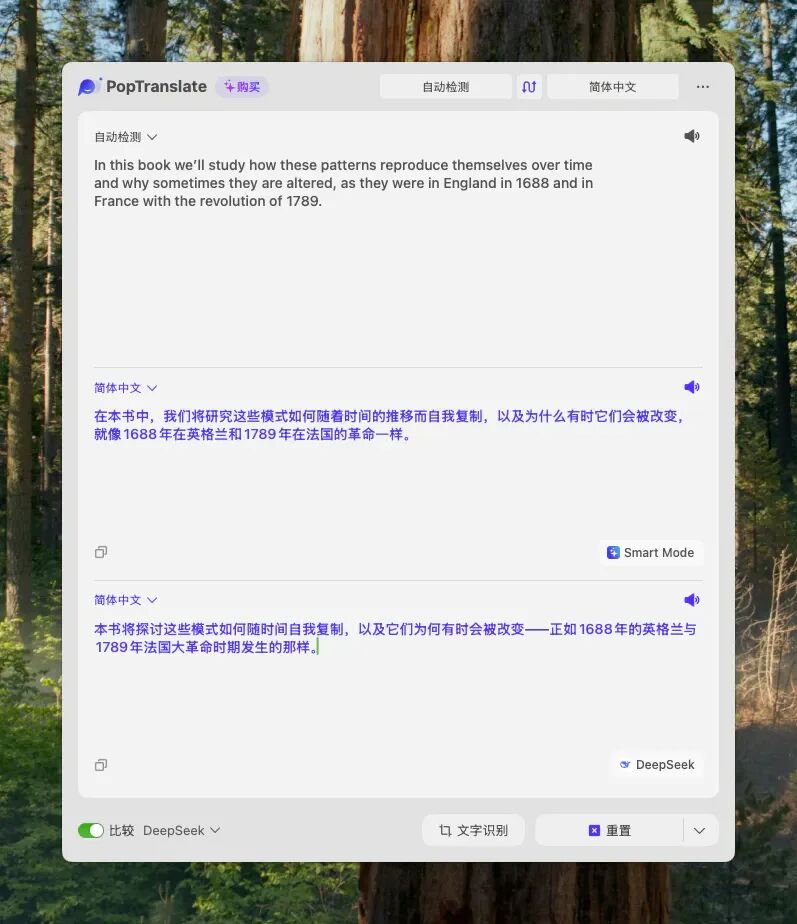797x924 pixels.
Task: Select the 自动检测 language button in header
Action: coord(446,87)
